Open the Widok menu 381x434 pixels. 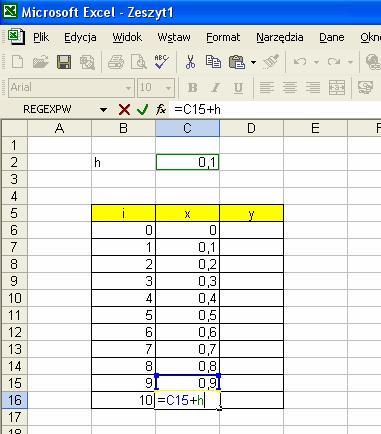(127, 37)
